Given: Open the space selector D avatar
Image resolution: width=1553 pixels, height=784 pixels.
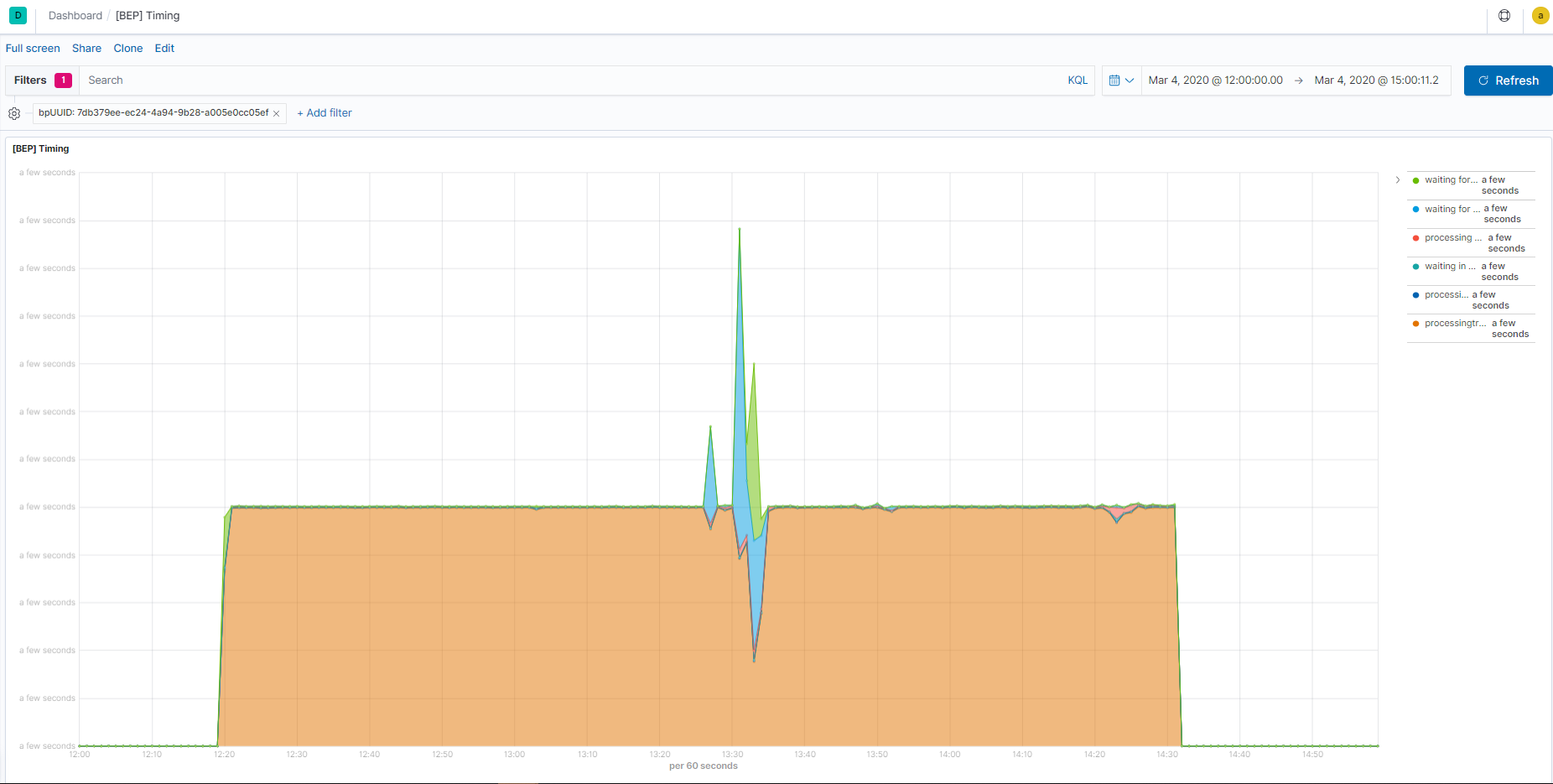Looking at the screenshot, I should click(18, 15).
